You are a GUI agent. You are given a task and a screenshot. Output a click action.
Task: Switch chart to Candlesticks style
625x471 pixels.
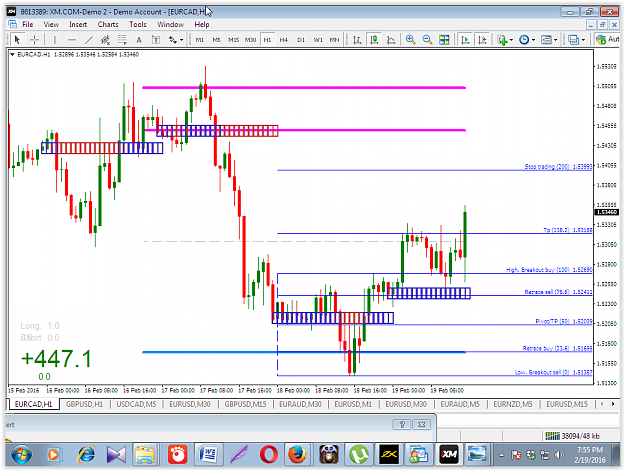click(374, 39)
